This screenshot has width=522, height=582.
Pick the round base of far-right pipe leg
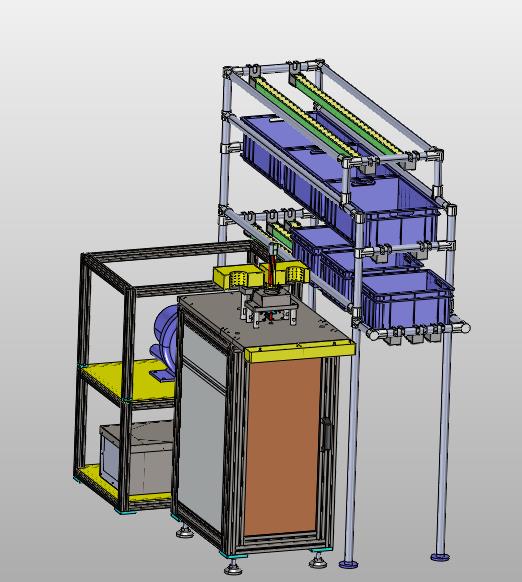pyautogui.click(x=440, y=557)
